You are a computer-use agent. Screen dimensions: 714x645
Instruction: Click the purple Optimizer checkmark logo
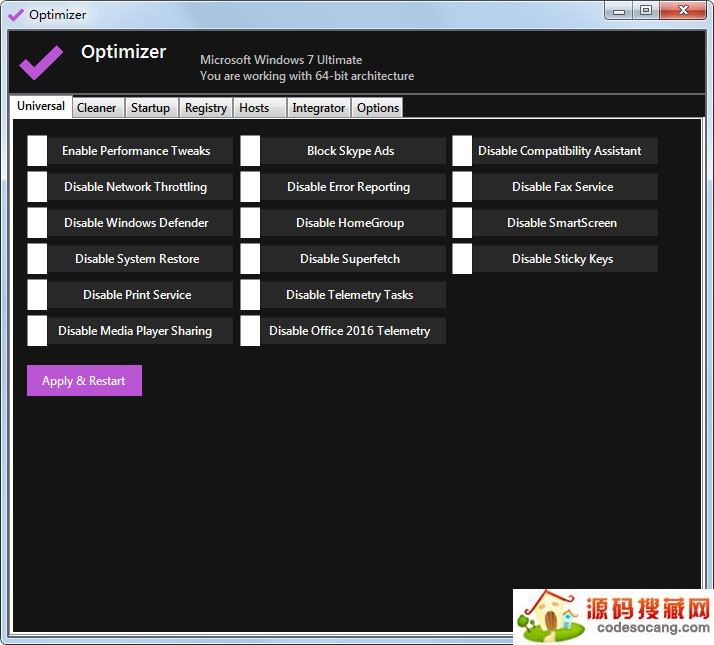pyautogui.click(x=41, y=63)
